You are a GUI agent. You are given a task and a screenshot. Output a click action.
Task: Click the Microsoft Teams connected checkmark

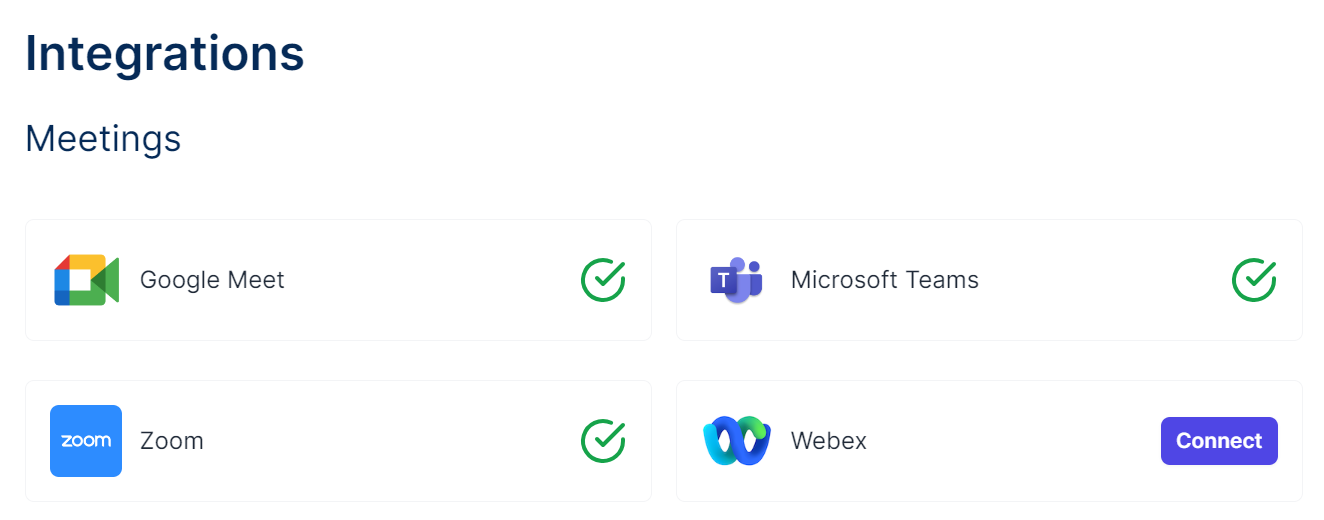click(x=1254, y=280)
